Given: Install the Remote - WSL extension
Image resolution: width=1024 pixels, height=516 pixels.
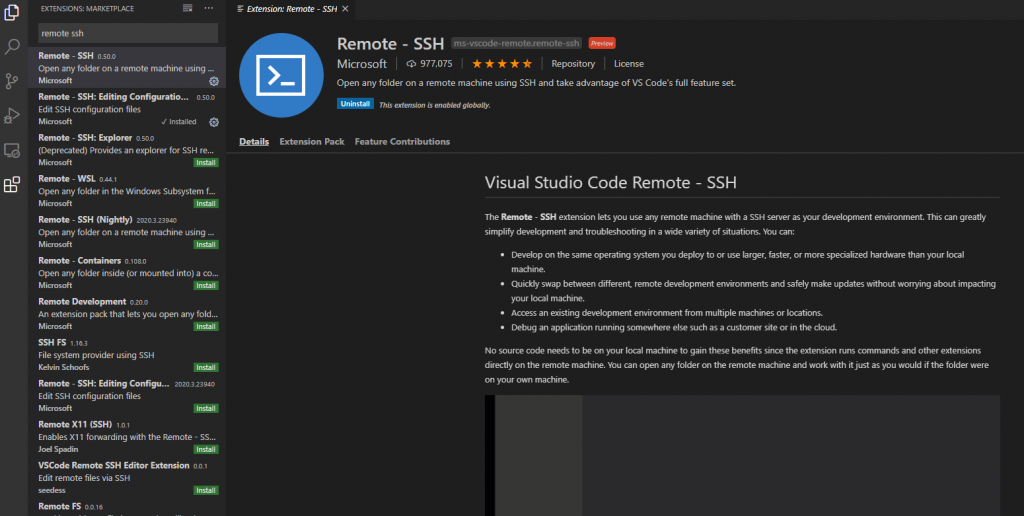Looking at the screenshot, I should (206, 204).
